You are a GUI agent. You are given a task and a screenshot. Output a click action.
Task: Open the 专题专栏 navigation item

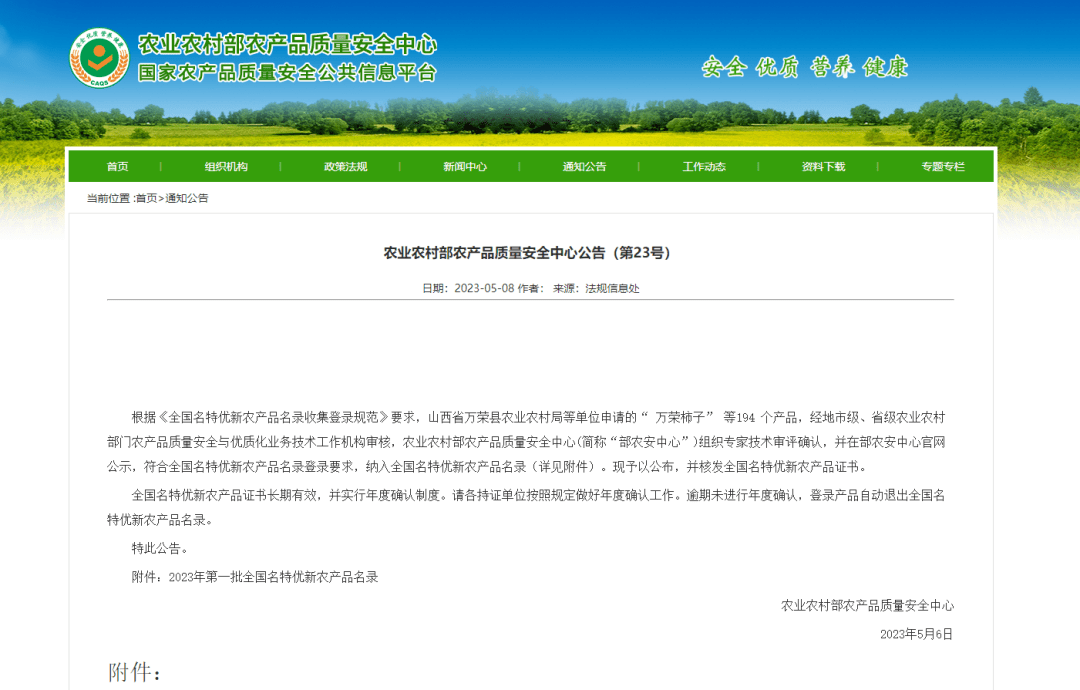tap(943, 167)
